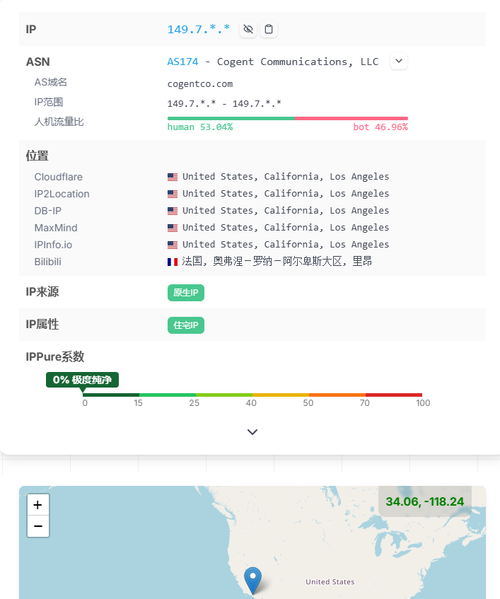
Task: Click the US flag beside Cloudflare location
Action: (172, 177)
